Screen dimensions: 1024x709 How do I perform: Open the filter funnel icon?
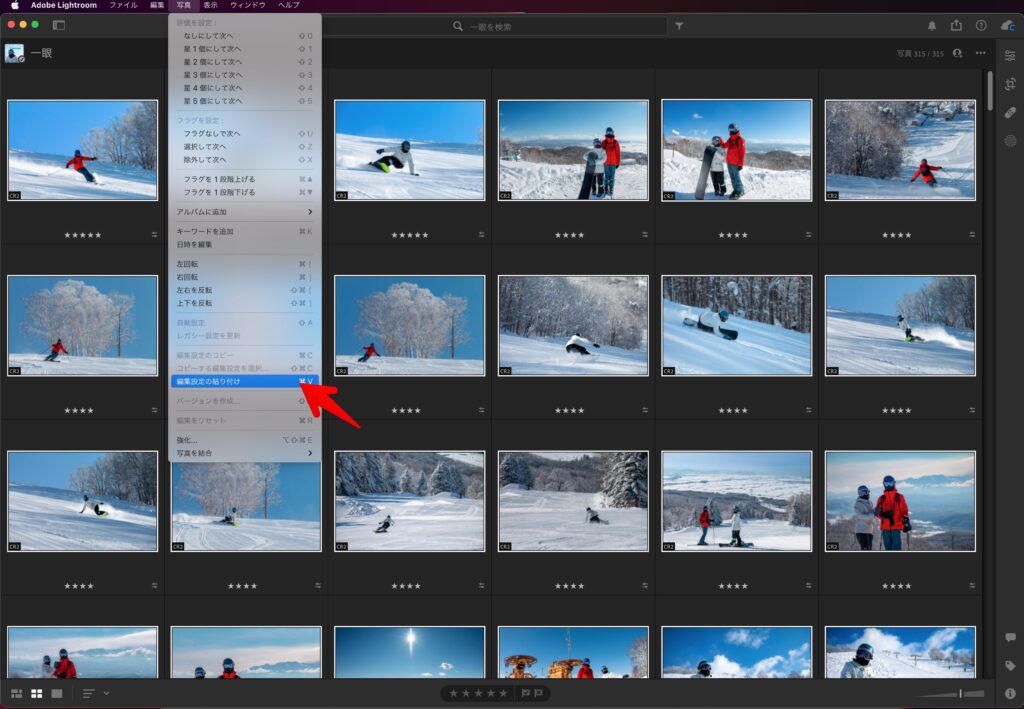click(x=679, y=26)
